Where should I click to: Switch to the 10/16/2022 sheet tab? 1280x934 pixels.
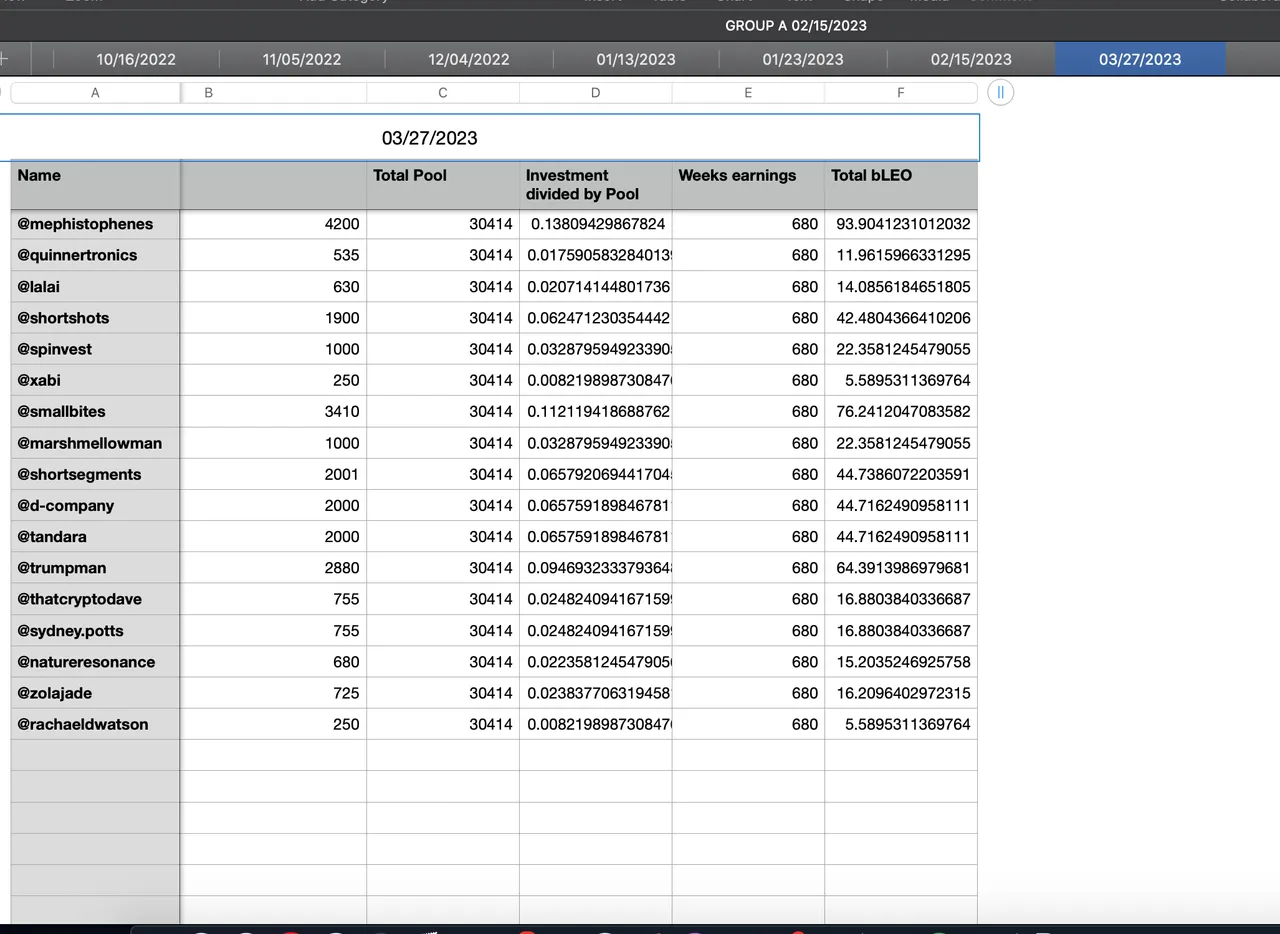pos(136,59)
